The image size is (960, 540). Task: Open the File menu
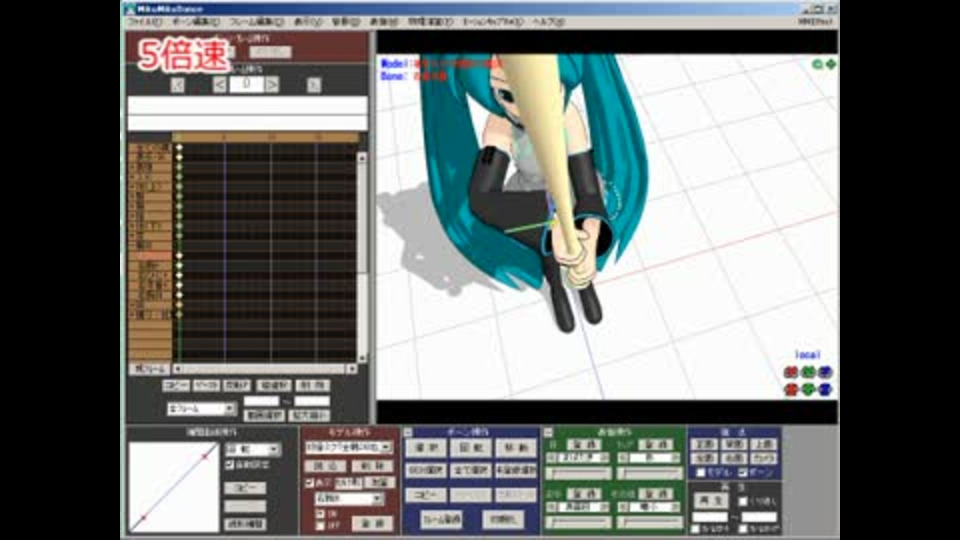click(144, 21)
